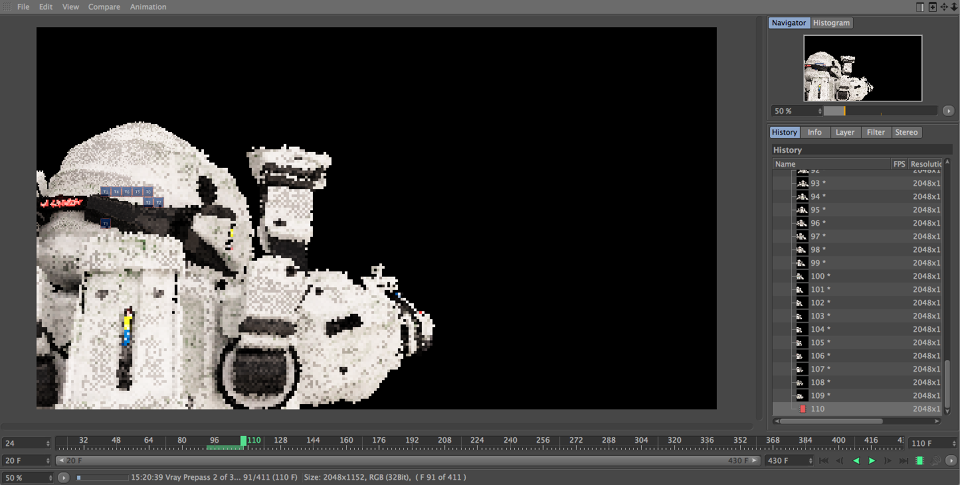Open the Edit menu
The height and width of the screenshot is (485, 960).
(x=46, y=7)
